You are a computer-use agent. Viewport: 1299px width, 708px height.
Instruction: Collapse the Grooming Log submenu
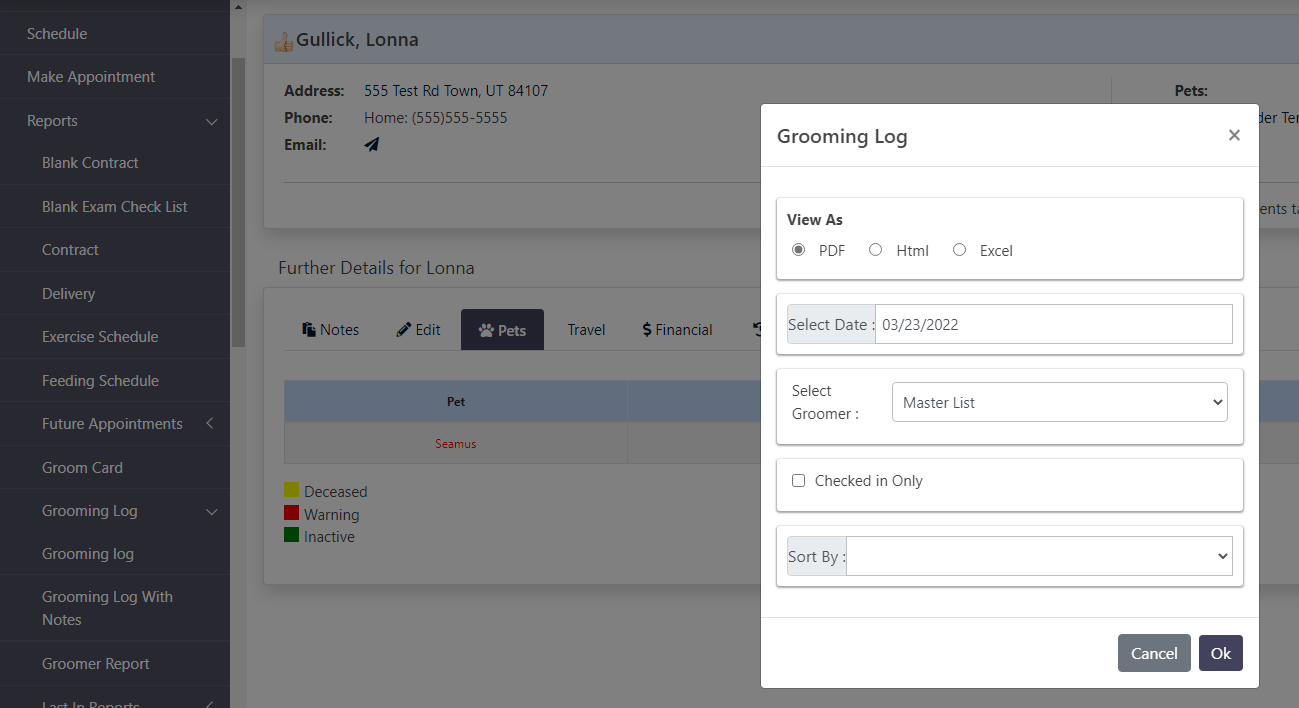pyautogui.click(x=115, y=511)
